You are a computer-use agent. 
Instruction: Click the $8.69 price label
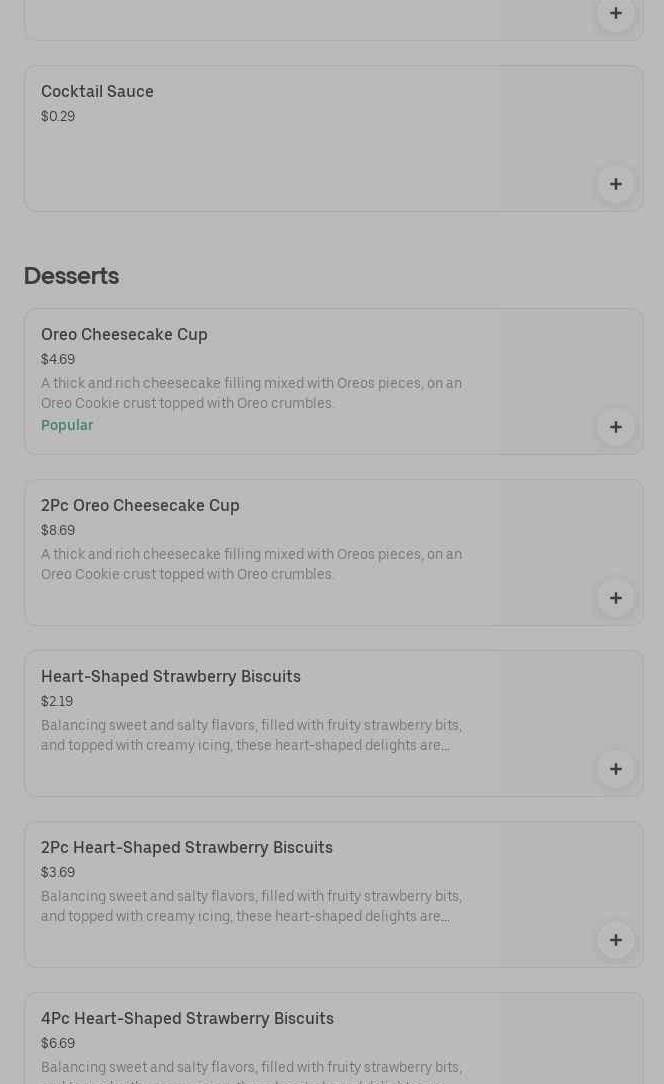[58, 530]
